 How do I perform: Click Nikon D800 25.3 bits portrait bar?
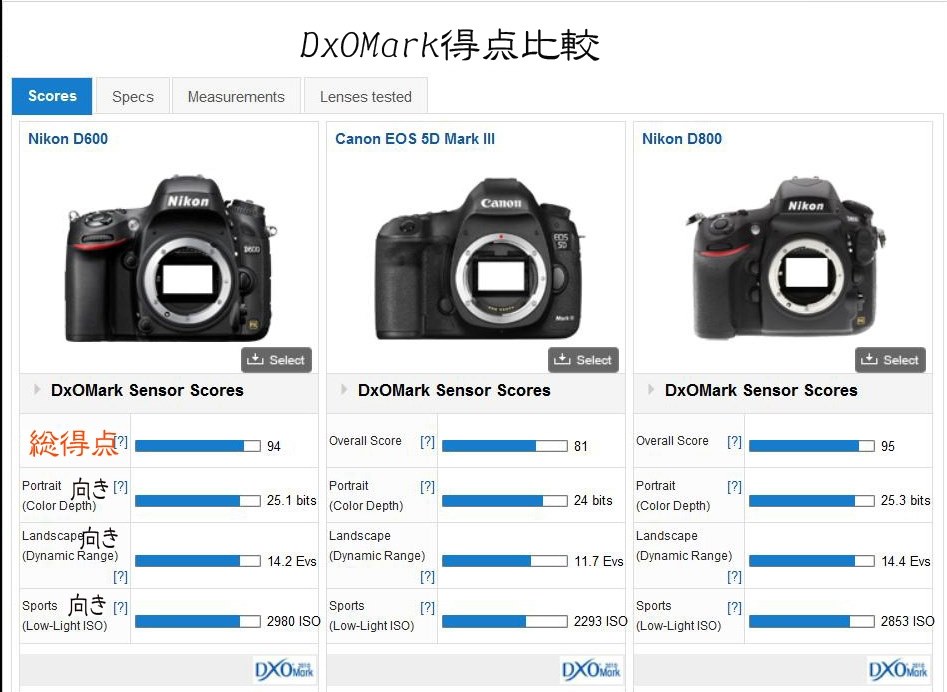coord(812,501)
